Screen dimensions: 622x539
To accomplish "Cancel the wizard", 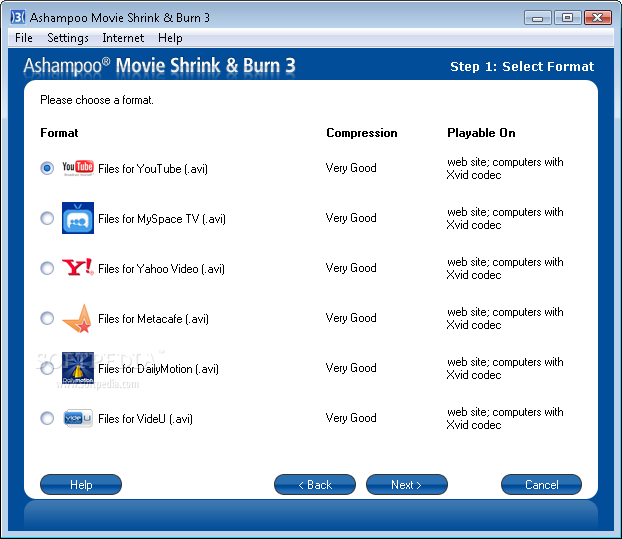I will tap(541, 485).
